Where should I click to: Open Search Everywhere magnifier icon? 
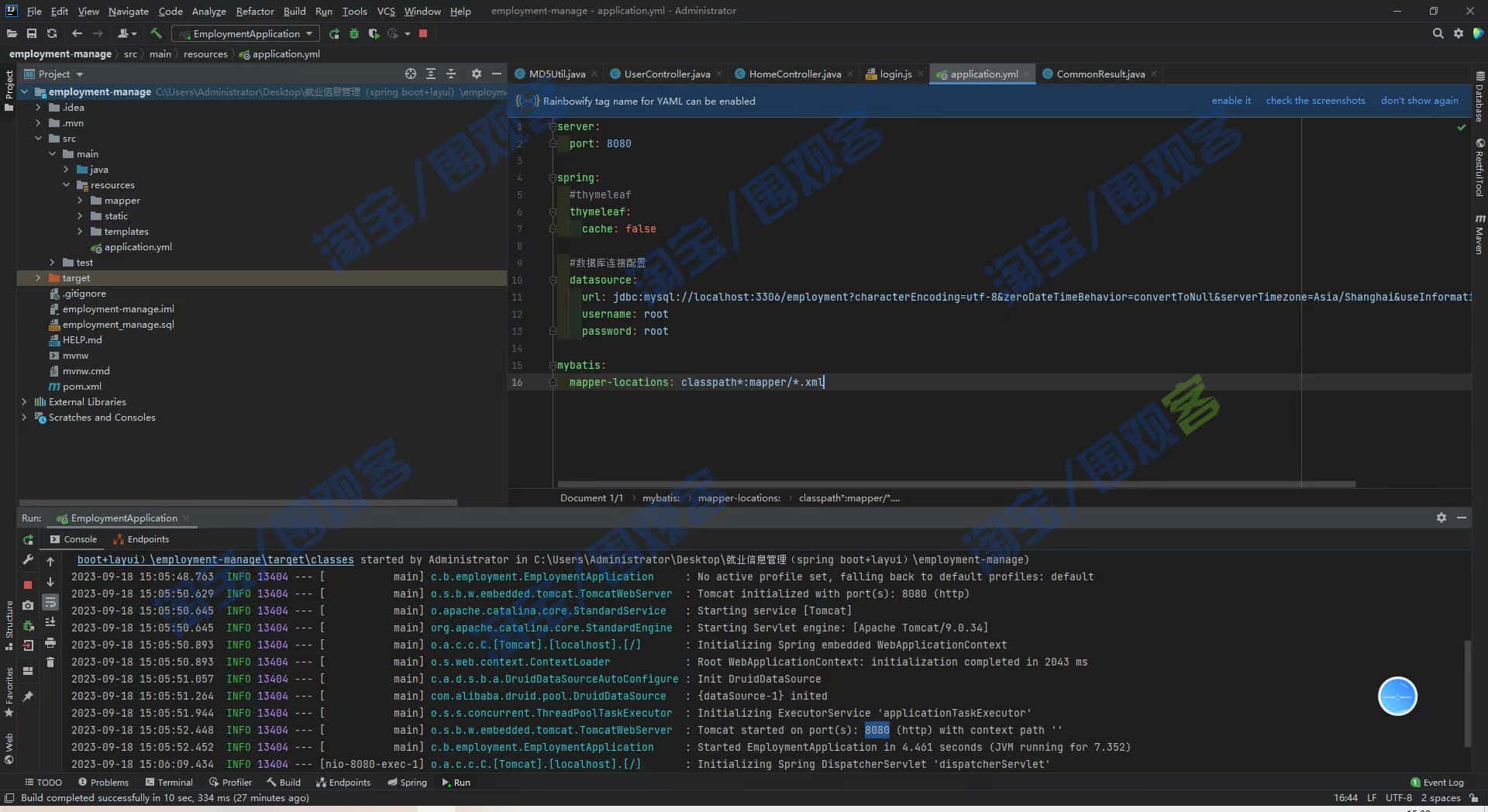1438,33
